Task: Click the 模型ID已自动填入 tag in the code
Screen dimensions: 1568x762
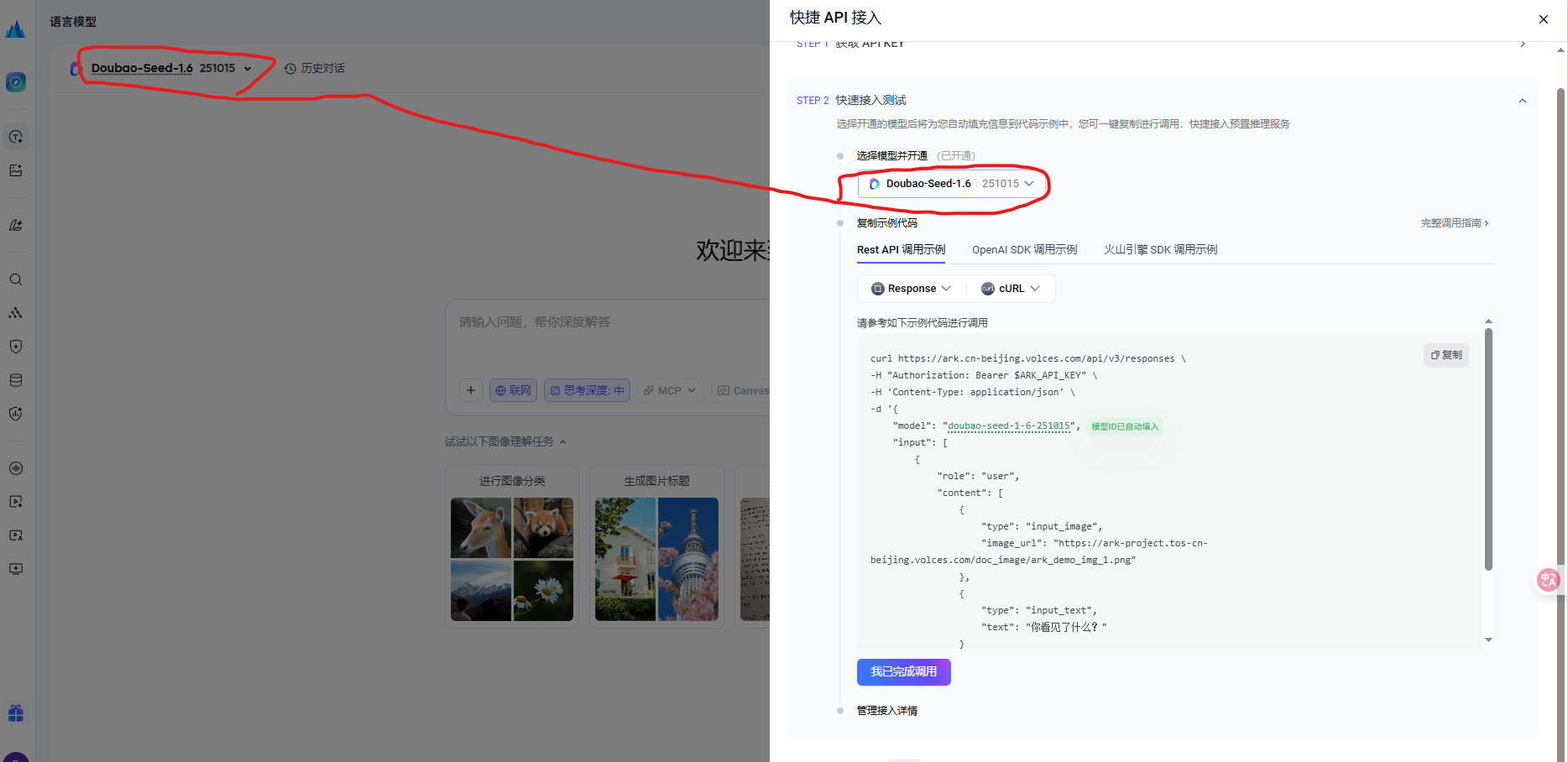Action: [1124, 426]
